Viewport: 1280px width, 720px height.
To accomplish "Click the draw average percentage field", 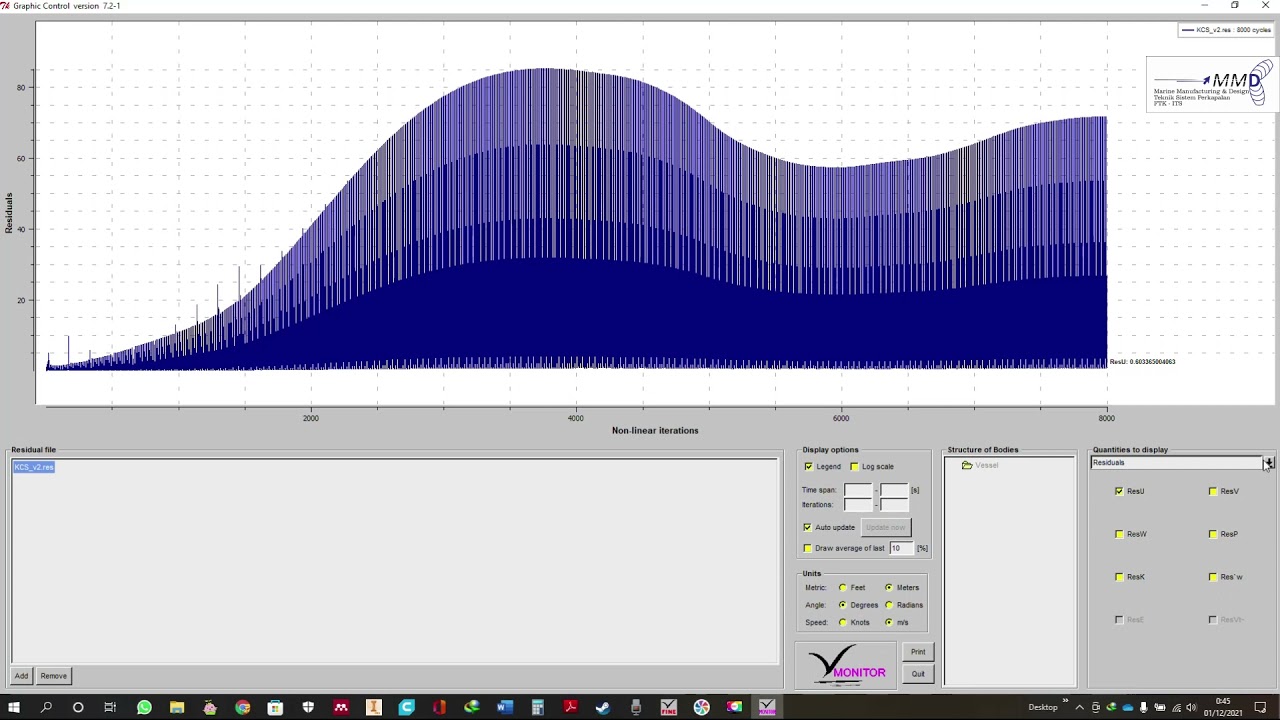I will coord(901,548).
